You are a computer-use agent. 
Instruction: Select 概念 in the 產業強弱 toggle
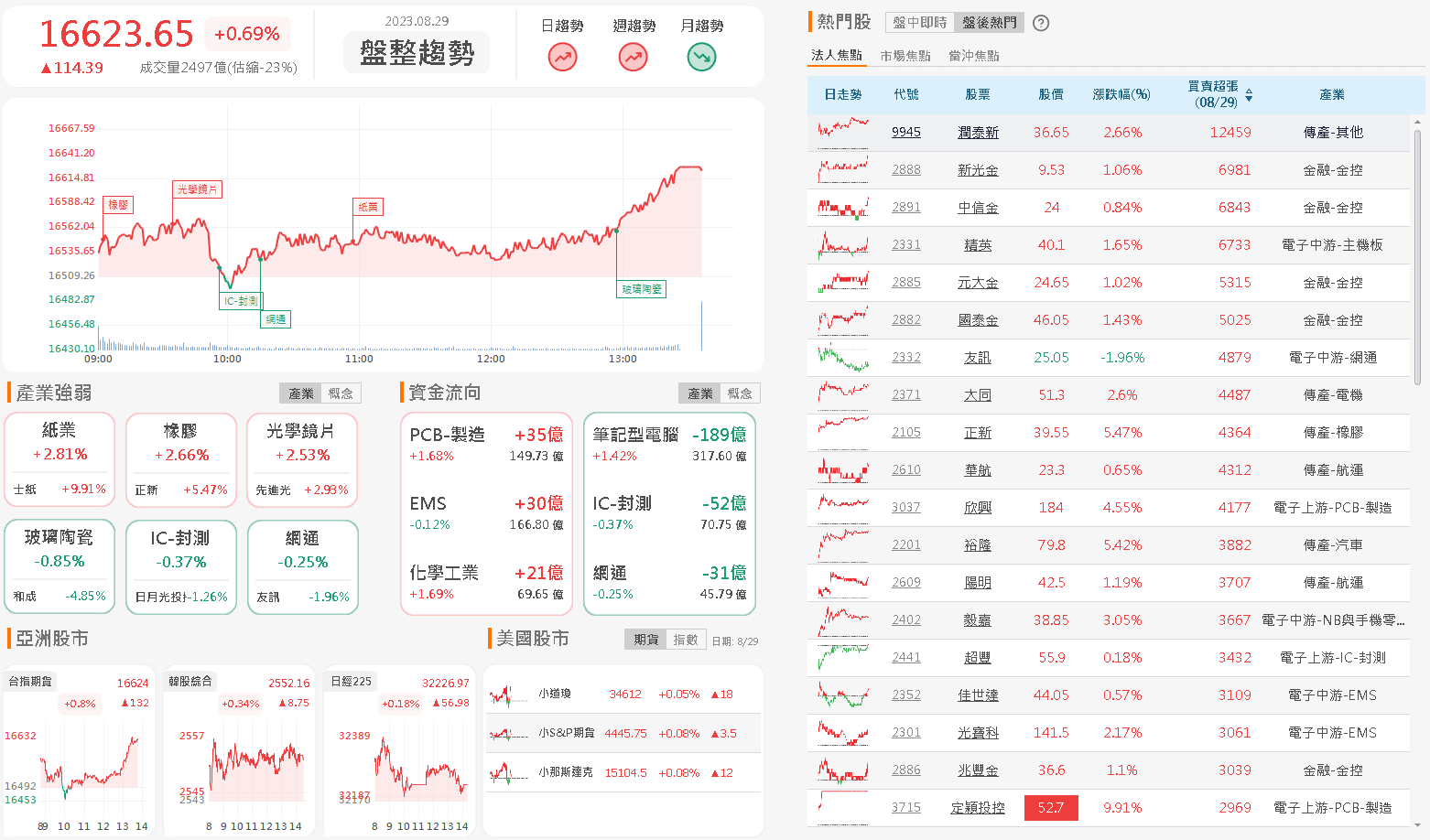341,393
